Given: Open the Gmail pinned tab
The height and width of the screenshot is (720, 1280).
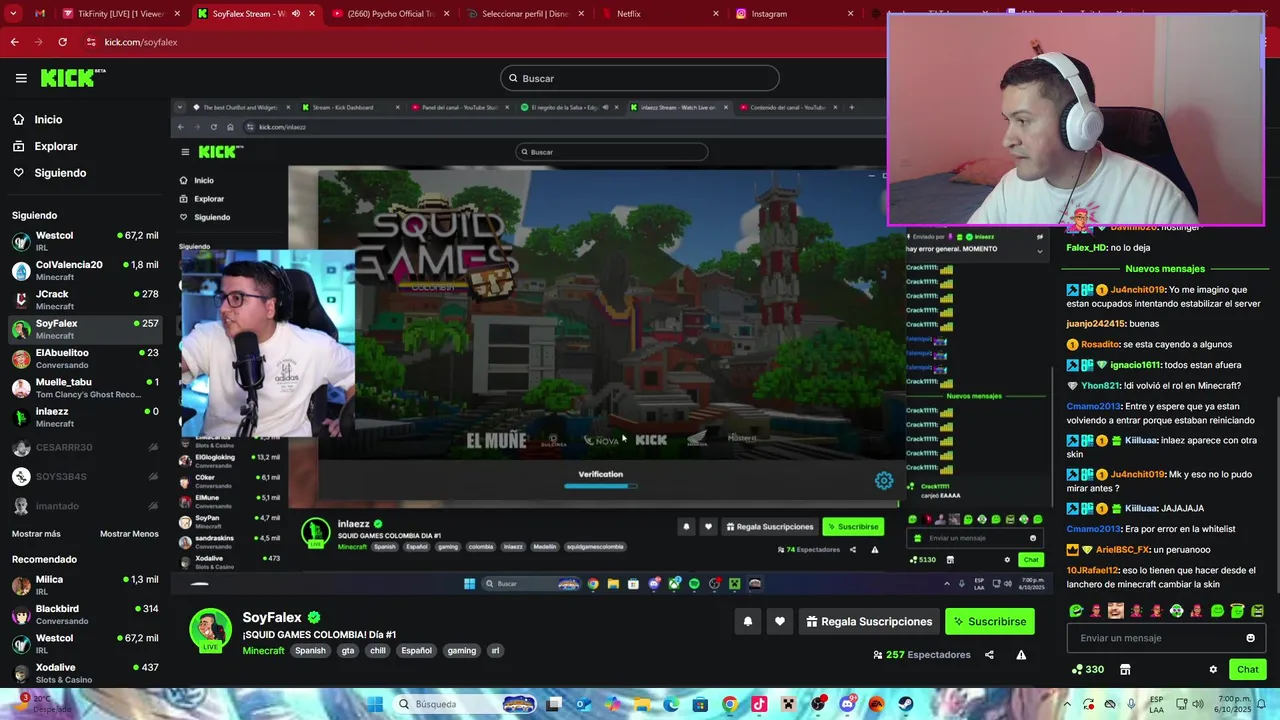Looking at the screenshot, I should pyautogui.click(x=40, y=14).
